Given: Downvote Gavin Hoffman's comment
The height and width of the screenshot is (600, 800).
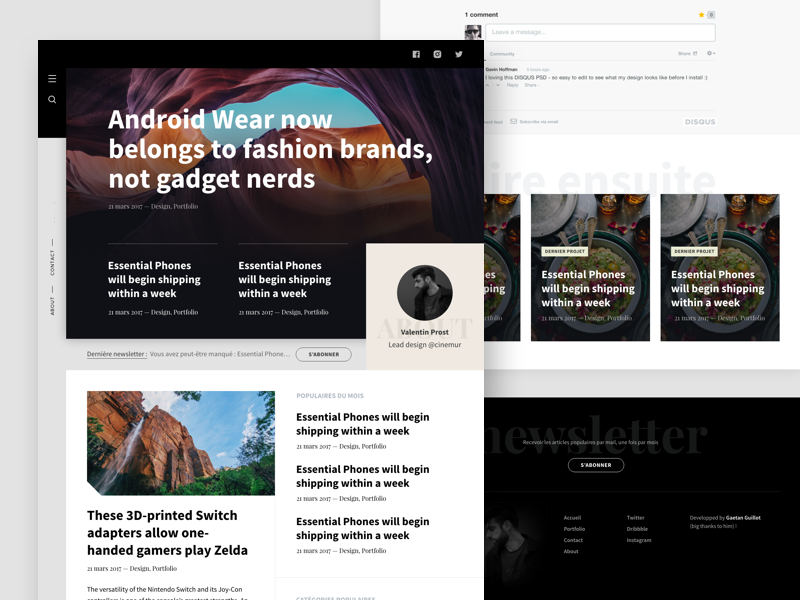Looking at the screenshot, I should click(x=499, y=85).
